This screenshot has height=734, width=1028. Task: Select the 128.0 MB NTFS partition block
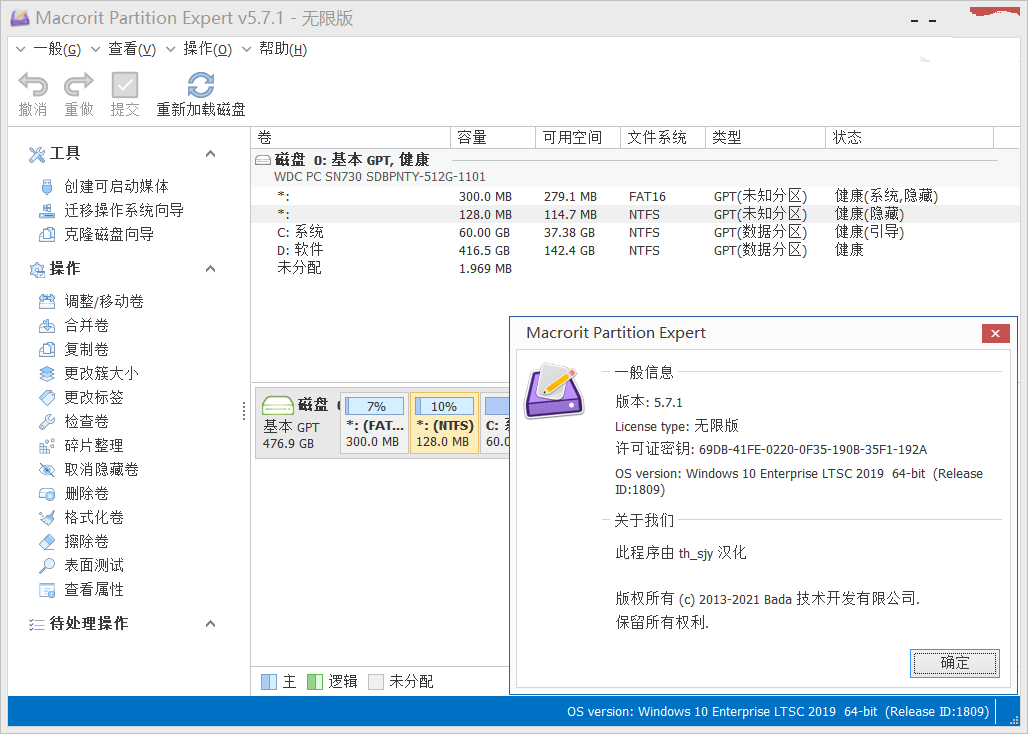[x=444, y=424]
